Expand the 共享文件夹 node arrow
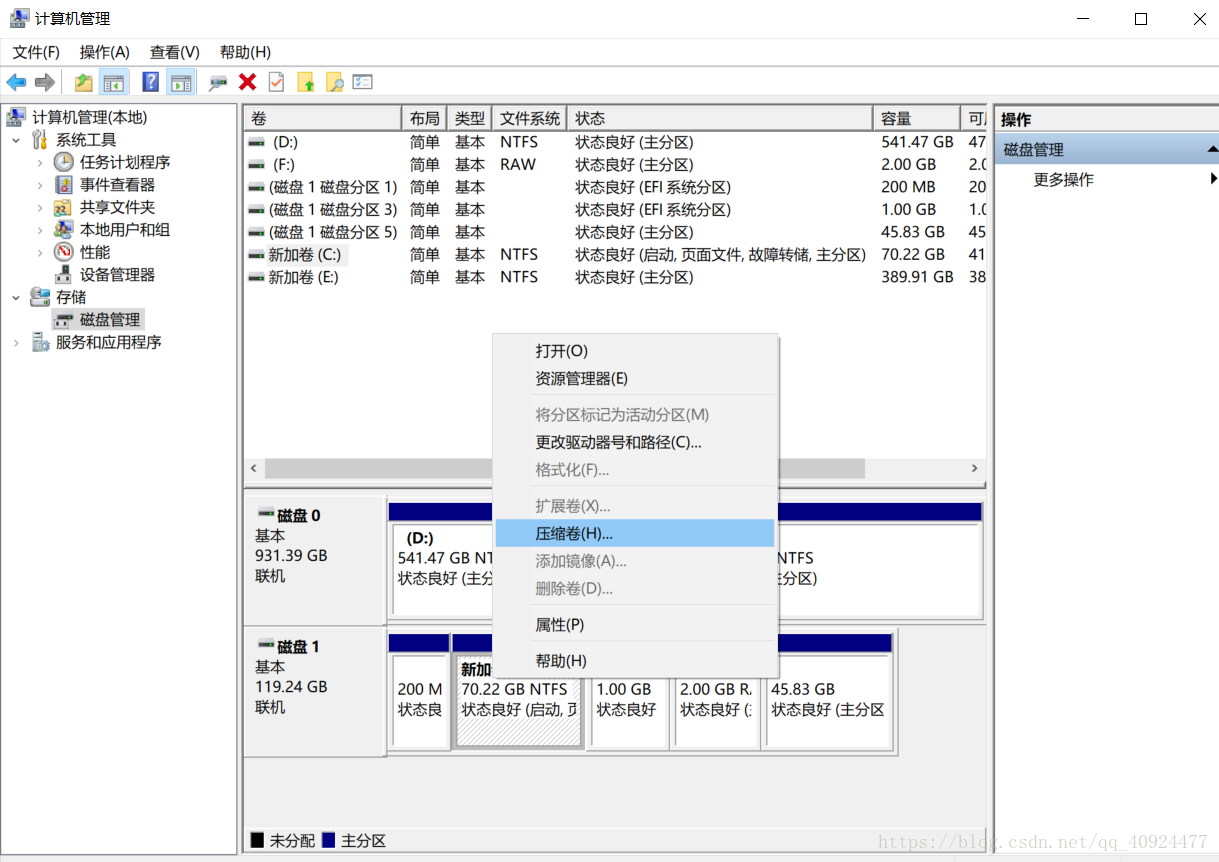Image resolution: width=1219 pixels, height=862 pixels. pyautogui.click(x=40, y=207)
